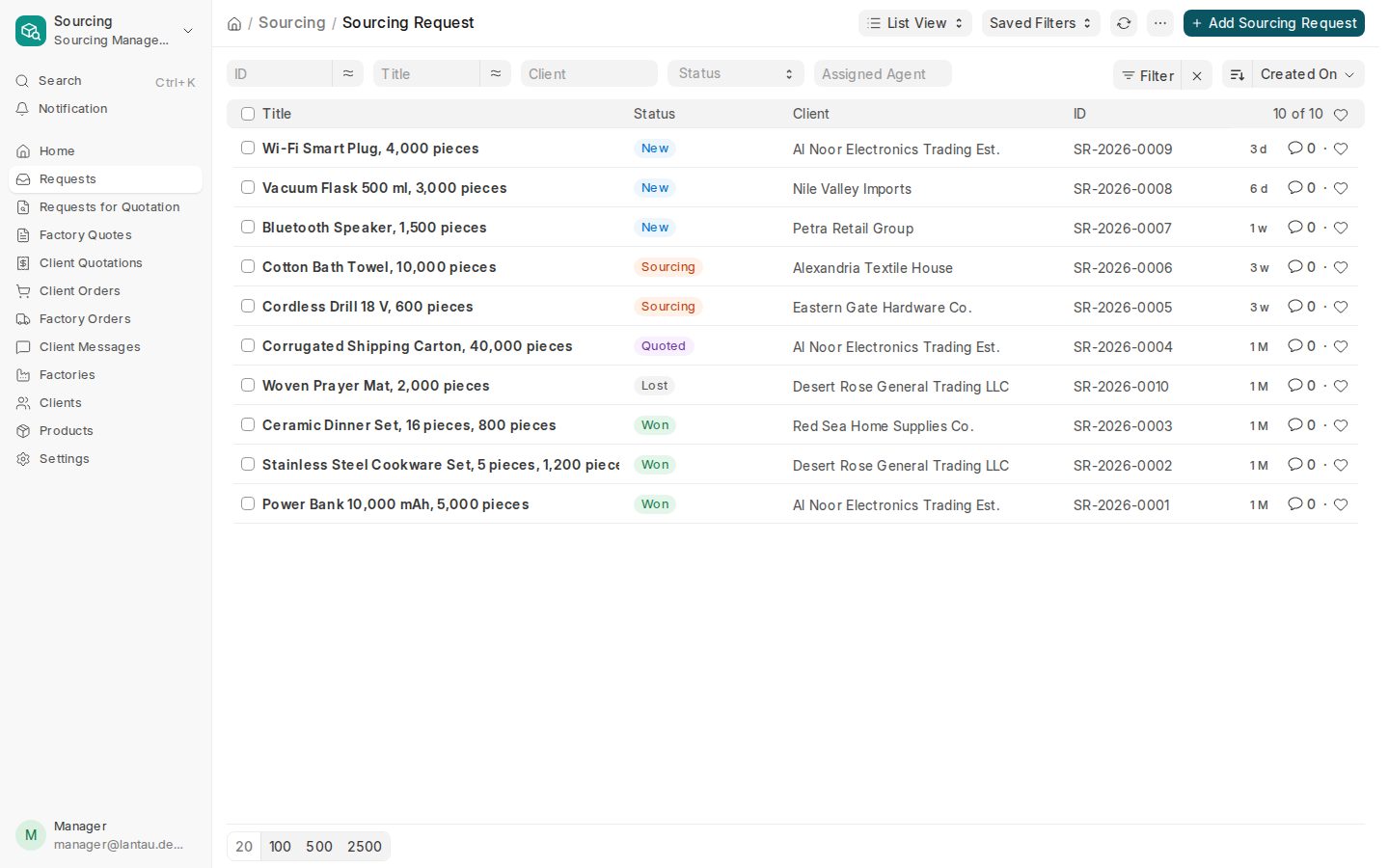Set page size to 2500
The image size is (1389, 868).
365,847
